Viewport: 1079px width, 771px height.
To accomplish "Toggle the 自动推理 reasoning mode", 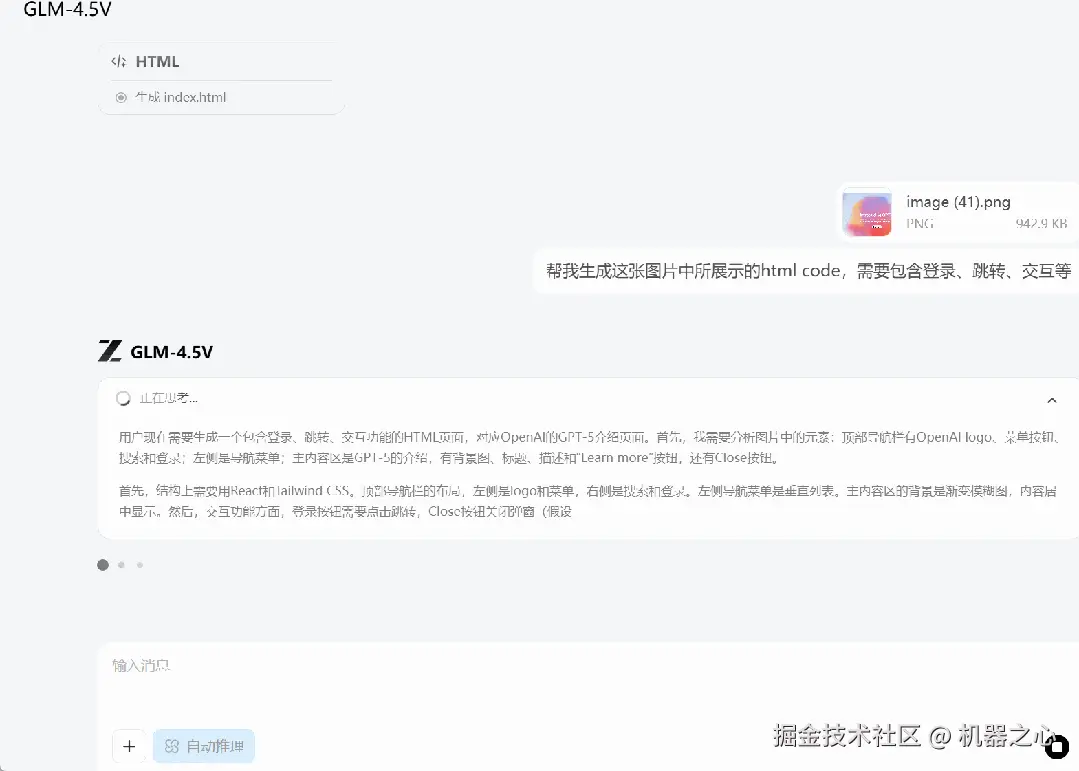I will click(x=204, y=746).
